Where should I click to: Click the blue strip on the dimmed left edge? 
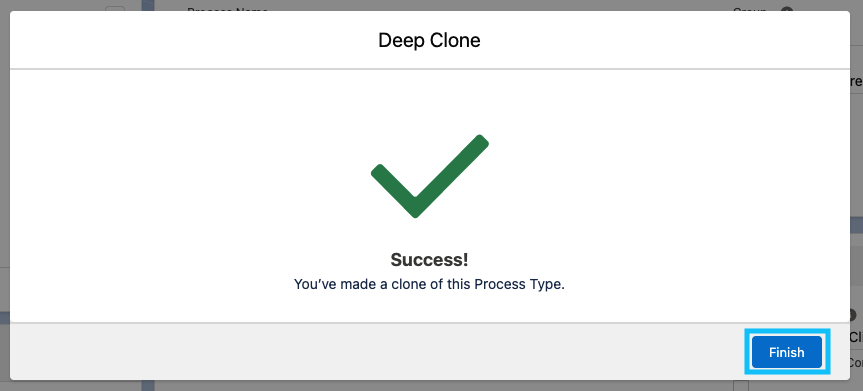coord(5,317)
